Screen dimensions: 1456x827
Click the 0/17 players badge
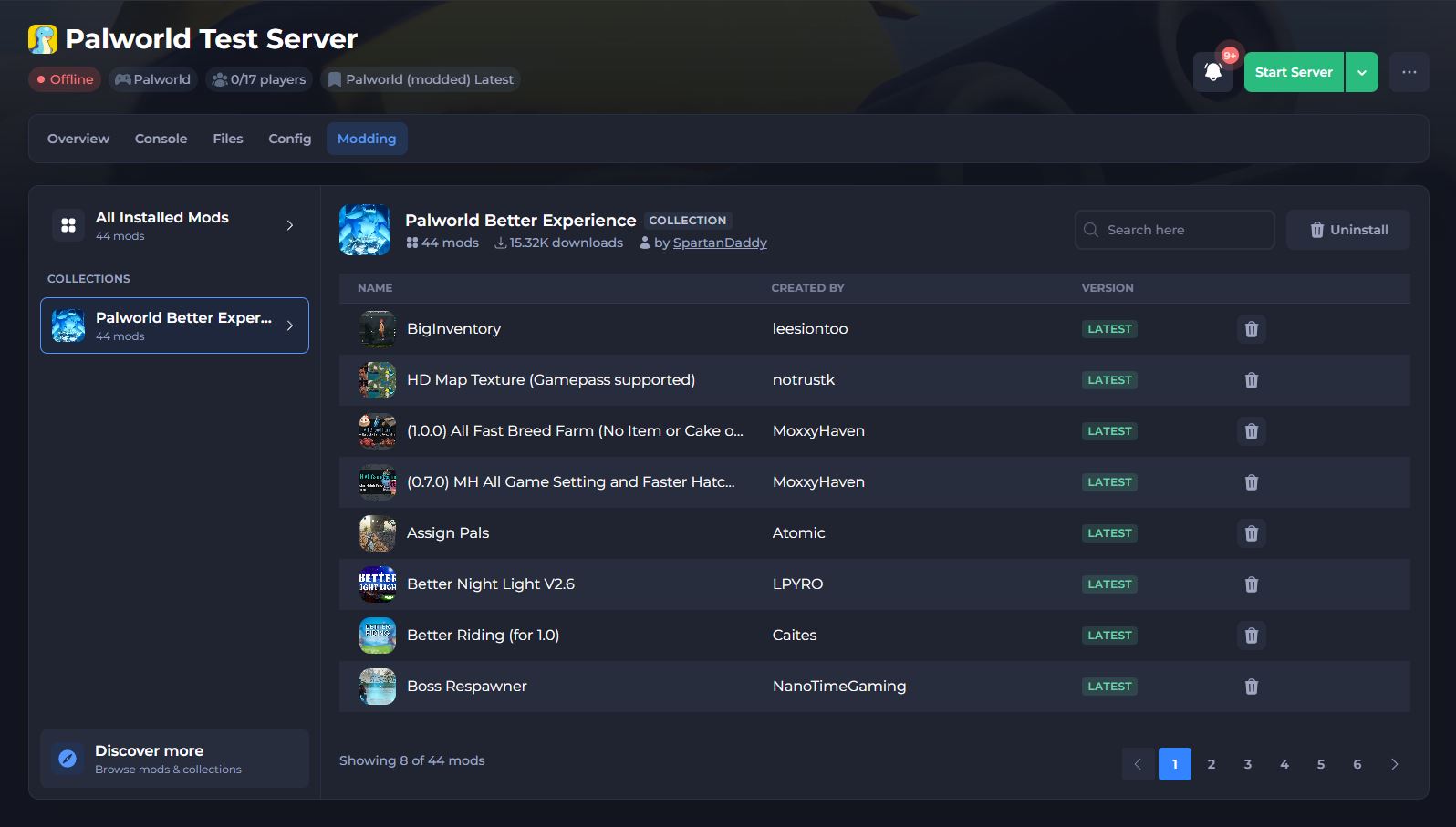pos(259,79)
